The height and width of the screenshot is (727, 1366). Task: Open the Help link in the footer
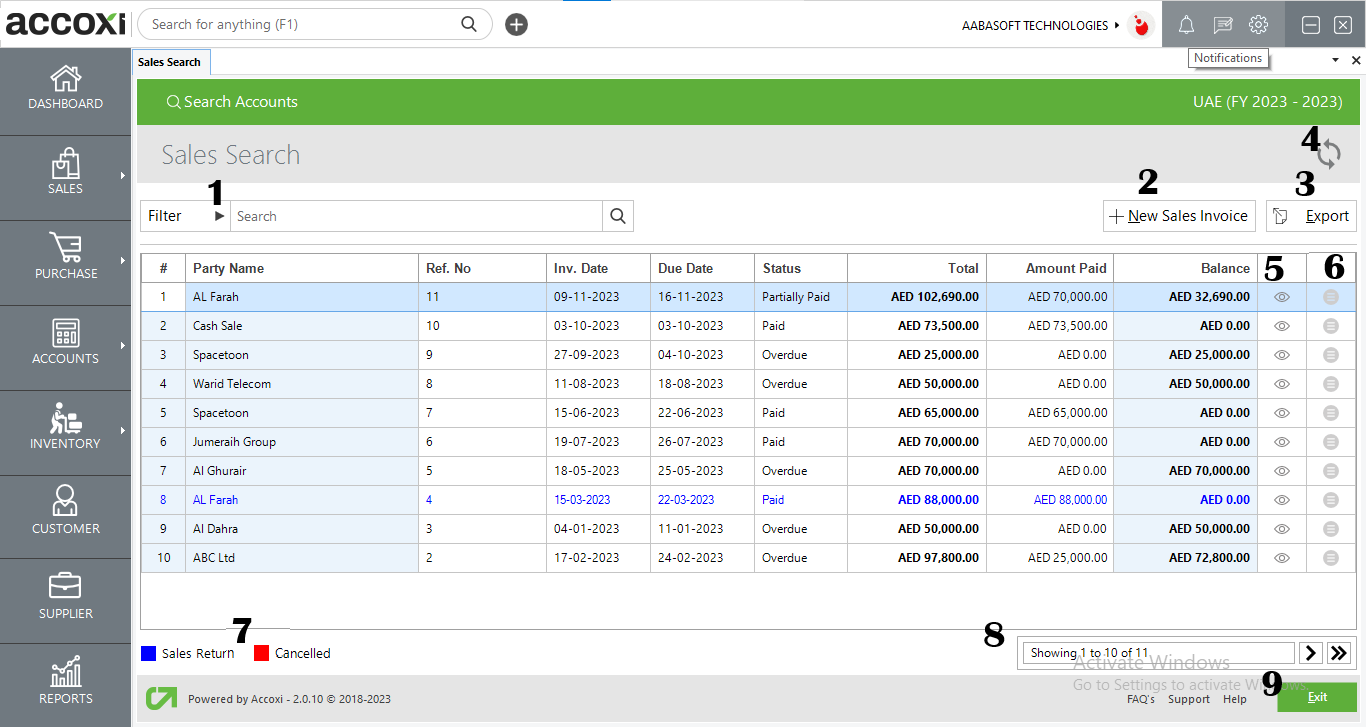[x=1235, y=699]
